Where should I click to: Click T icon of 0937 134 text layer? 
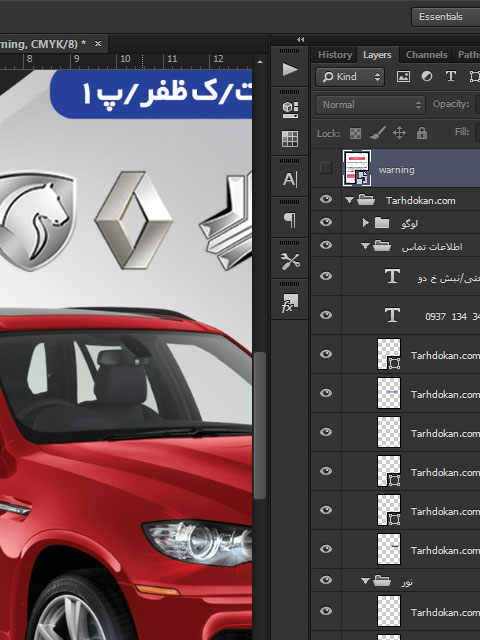click(x=392, y=315)
